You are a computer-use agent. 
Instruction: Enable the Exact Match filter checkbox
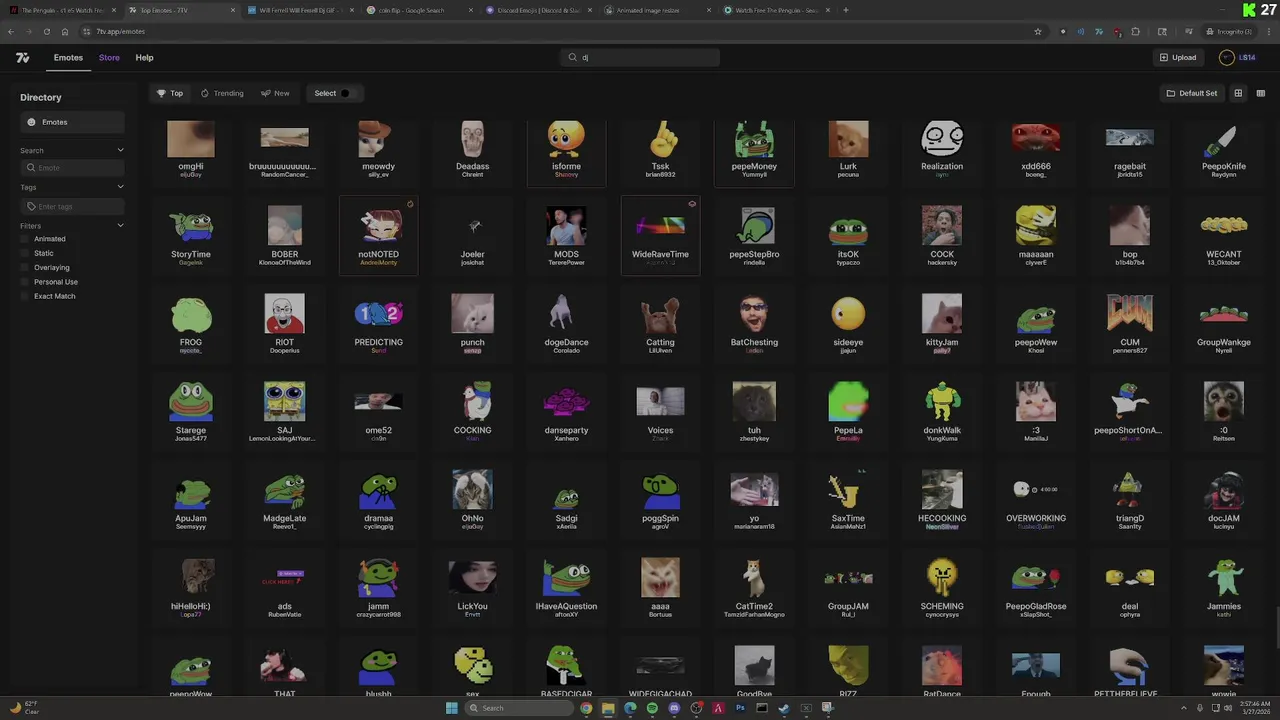25,296
